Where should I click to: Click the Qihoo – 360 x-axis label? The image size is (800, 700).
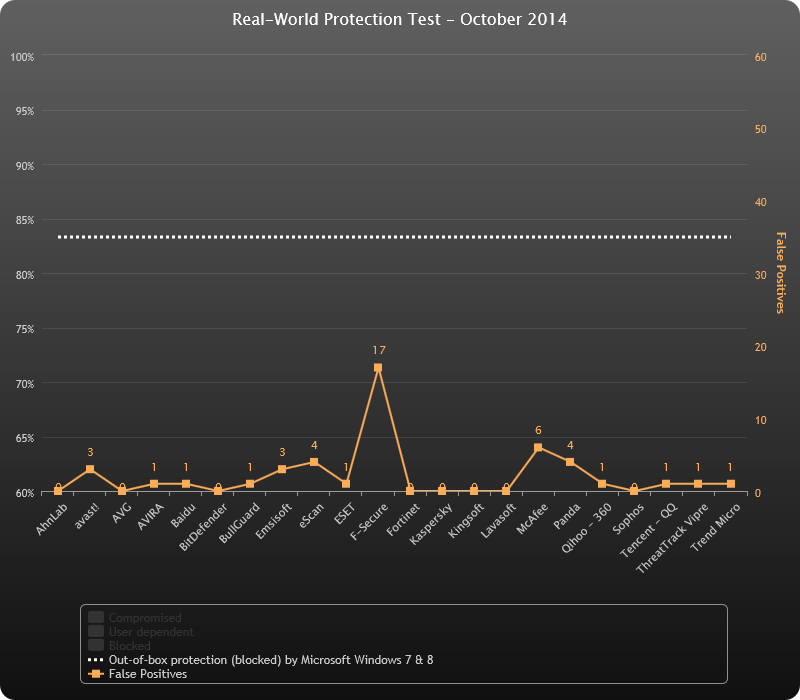[x=586, y=528]
